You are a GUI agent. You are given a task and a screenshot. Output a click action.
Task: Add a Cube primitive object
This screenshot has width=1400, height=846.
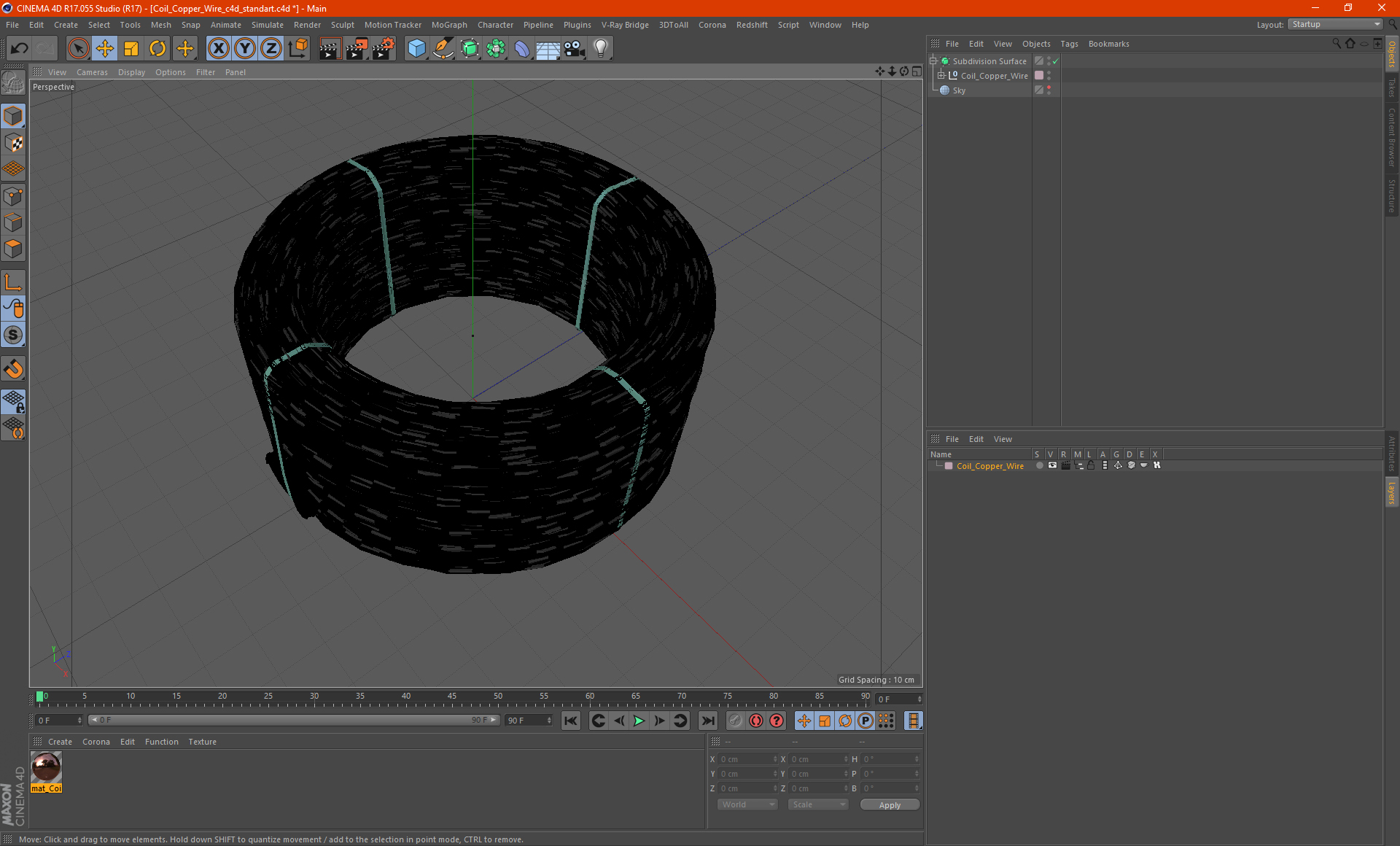(416, 49)
